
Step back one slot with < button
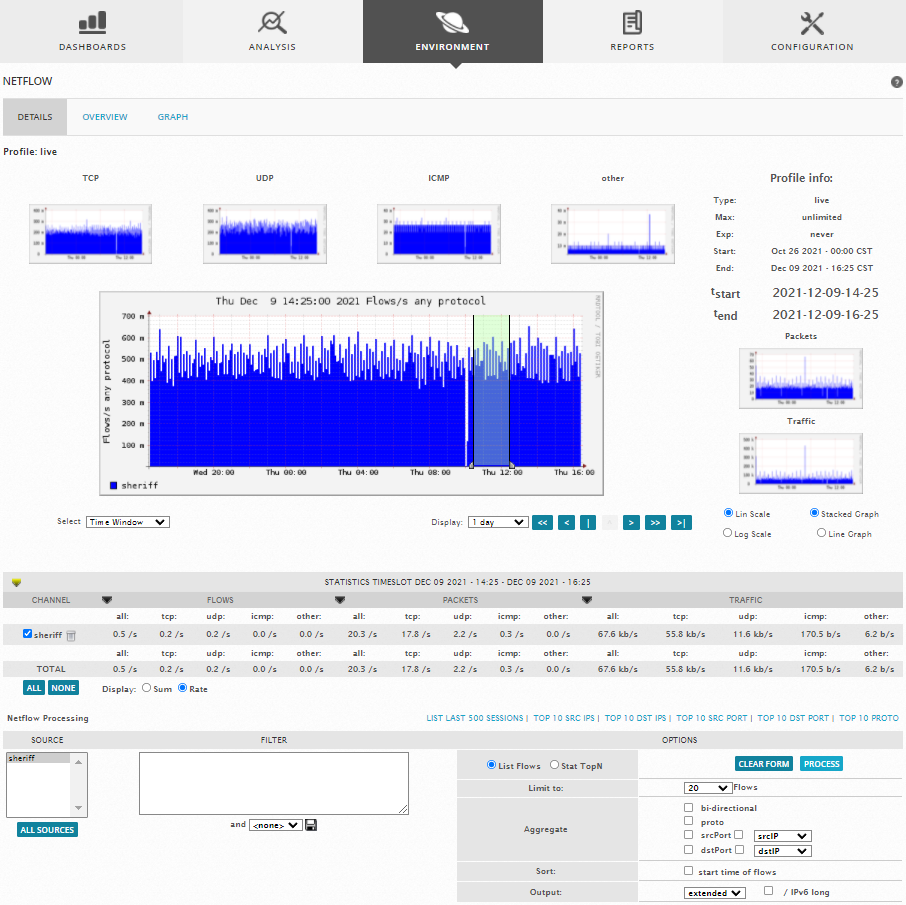[x=566, y=522]
